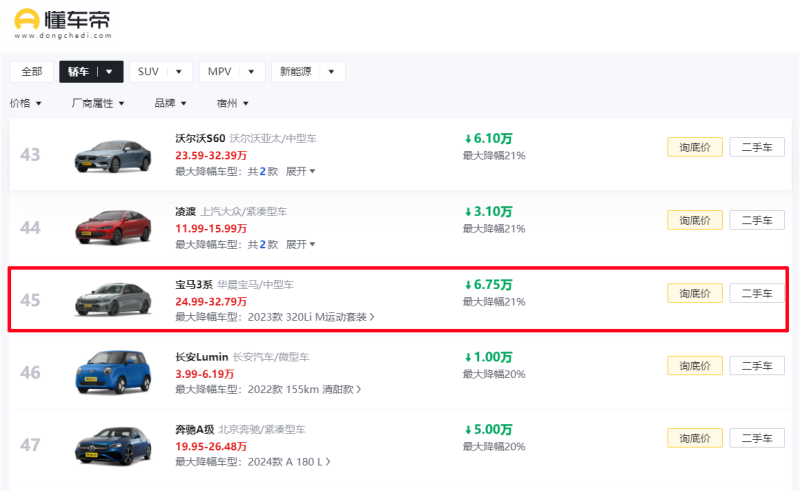Expand the MPV category dropdown
The width and height of the screenshot is (800, 491).
point(251,72)
